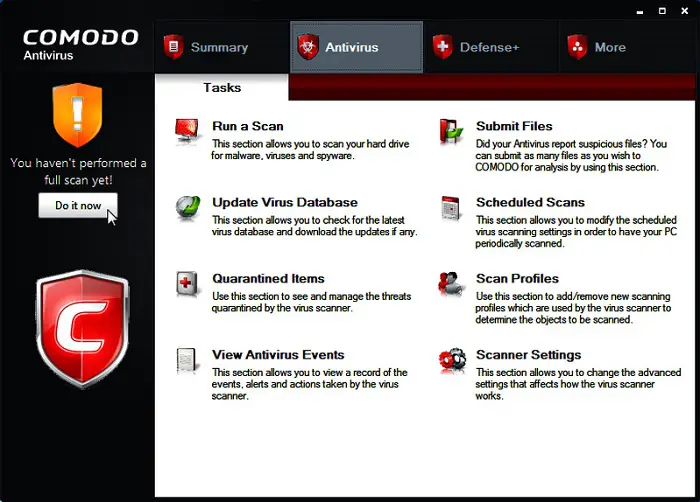Click the View Antivirus Events description text
Screen dimensions: 700x502
(309, 384)
